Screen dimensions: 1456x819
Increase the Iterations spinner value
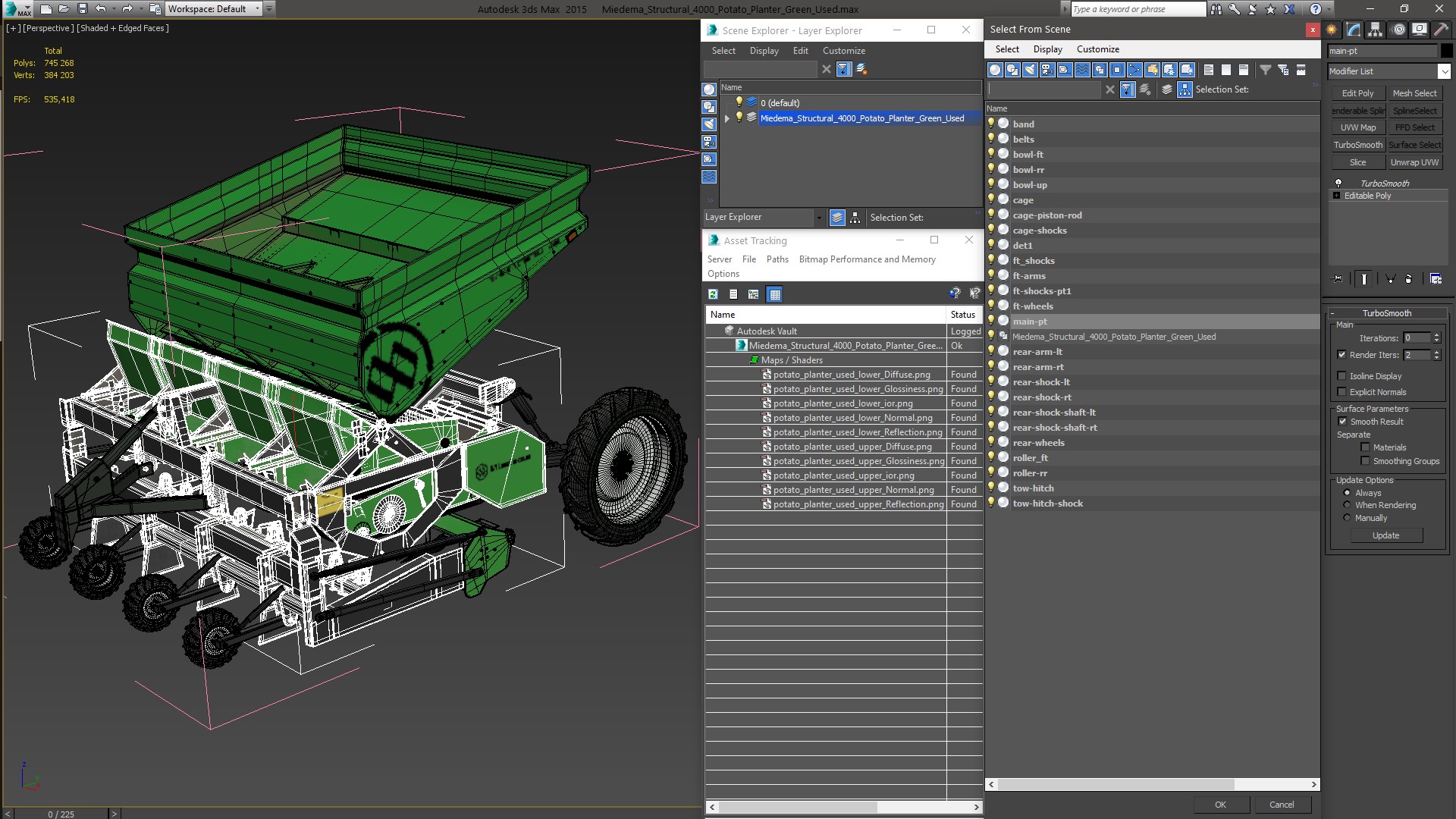coord(1437,335)
